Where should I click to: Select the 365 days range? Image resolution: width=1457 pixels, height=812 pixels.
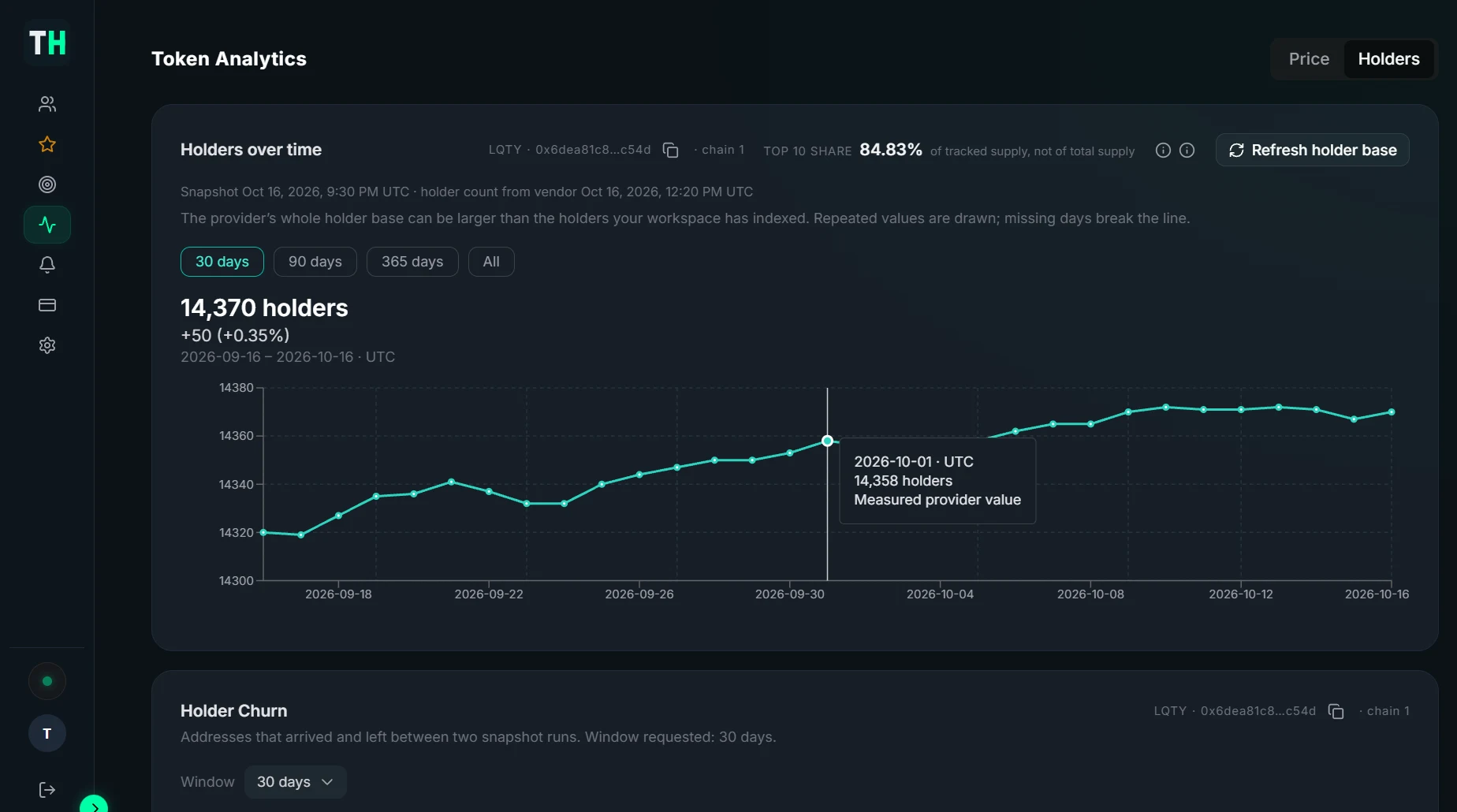pyautogui.click(x=412, y=262)
